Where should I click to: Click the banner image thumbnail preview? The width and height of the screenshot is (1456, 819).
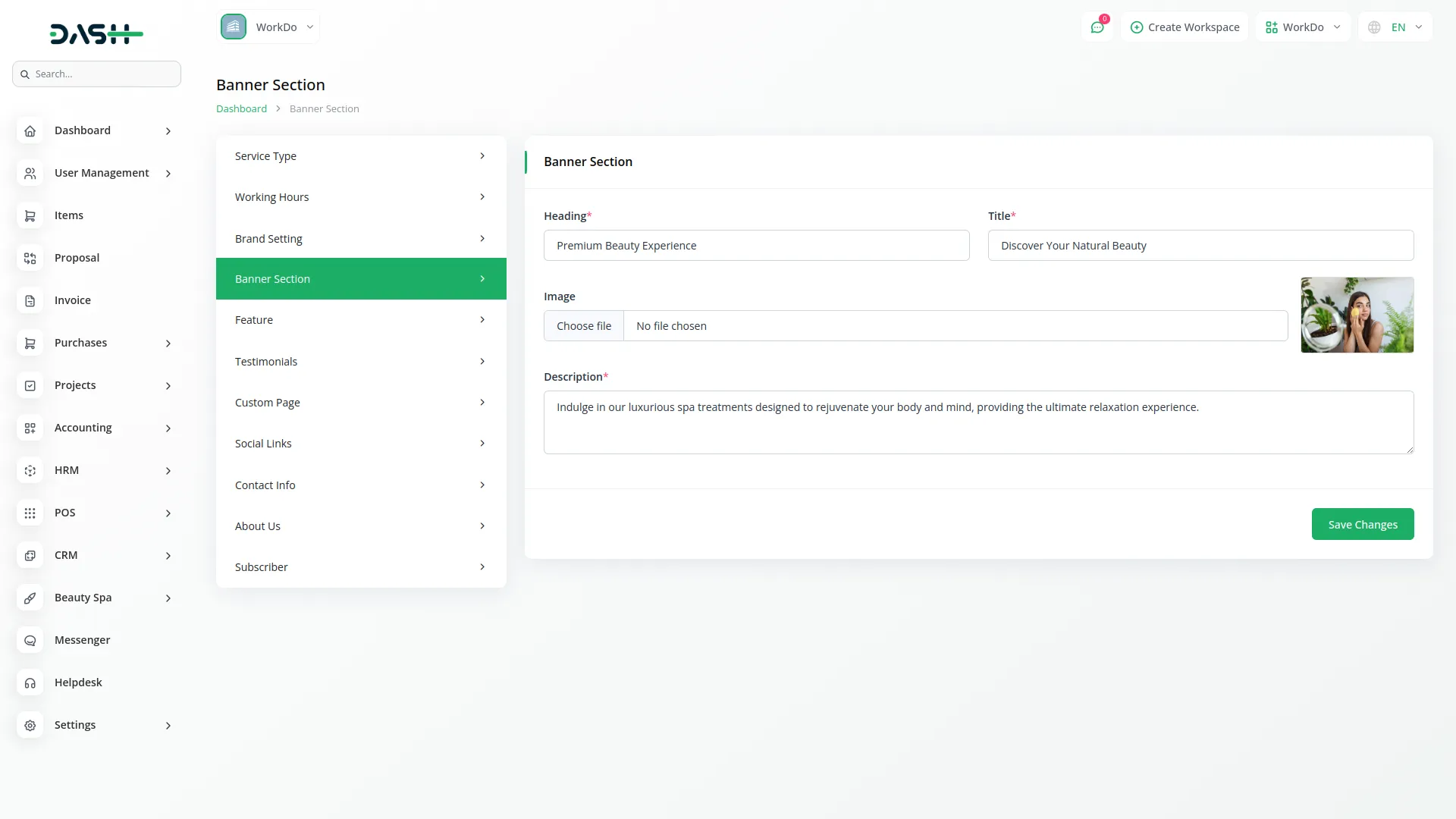(1357, 315)
